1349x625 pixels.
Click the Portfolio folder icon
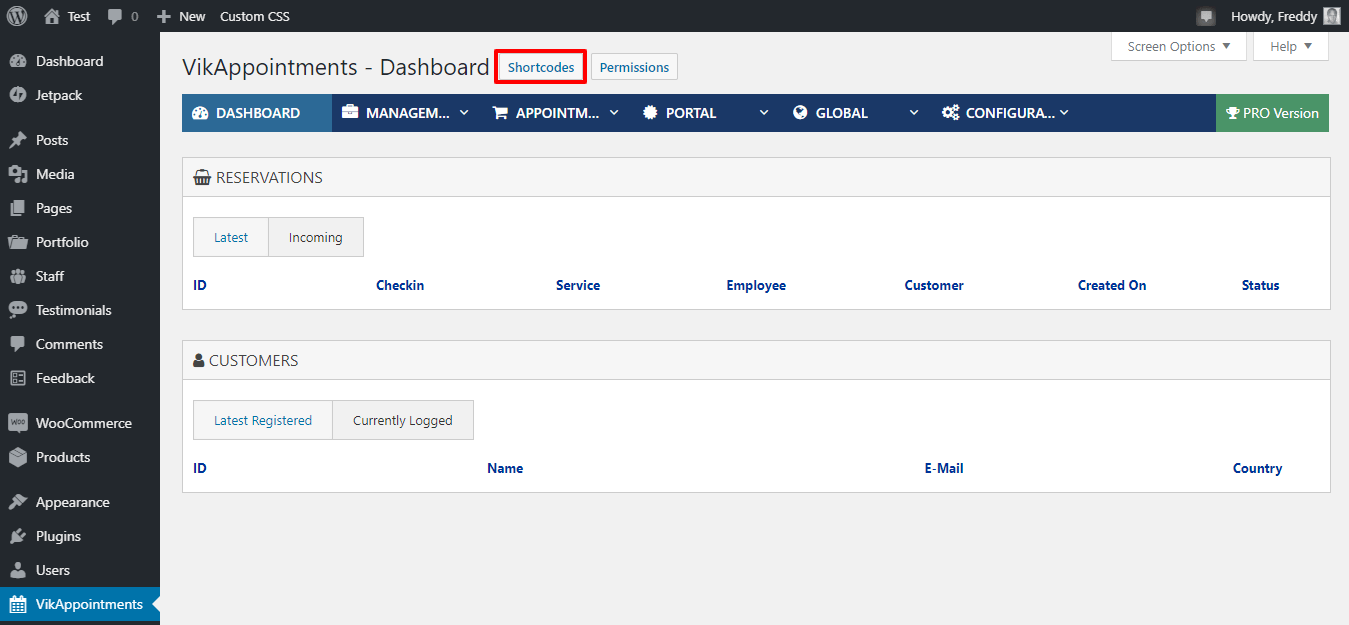point(18,242)
